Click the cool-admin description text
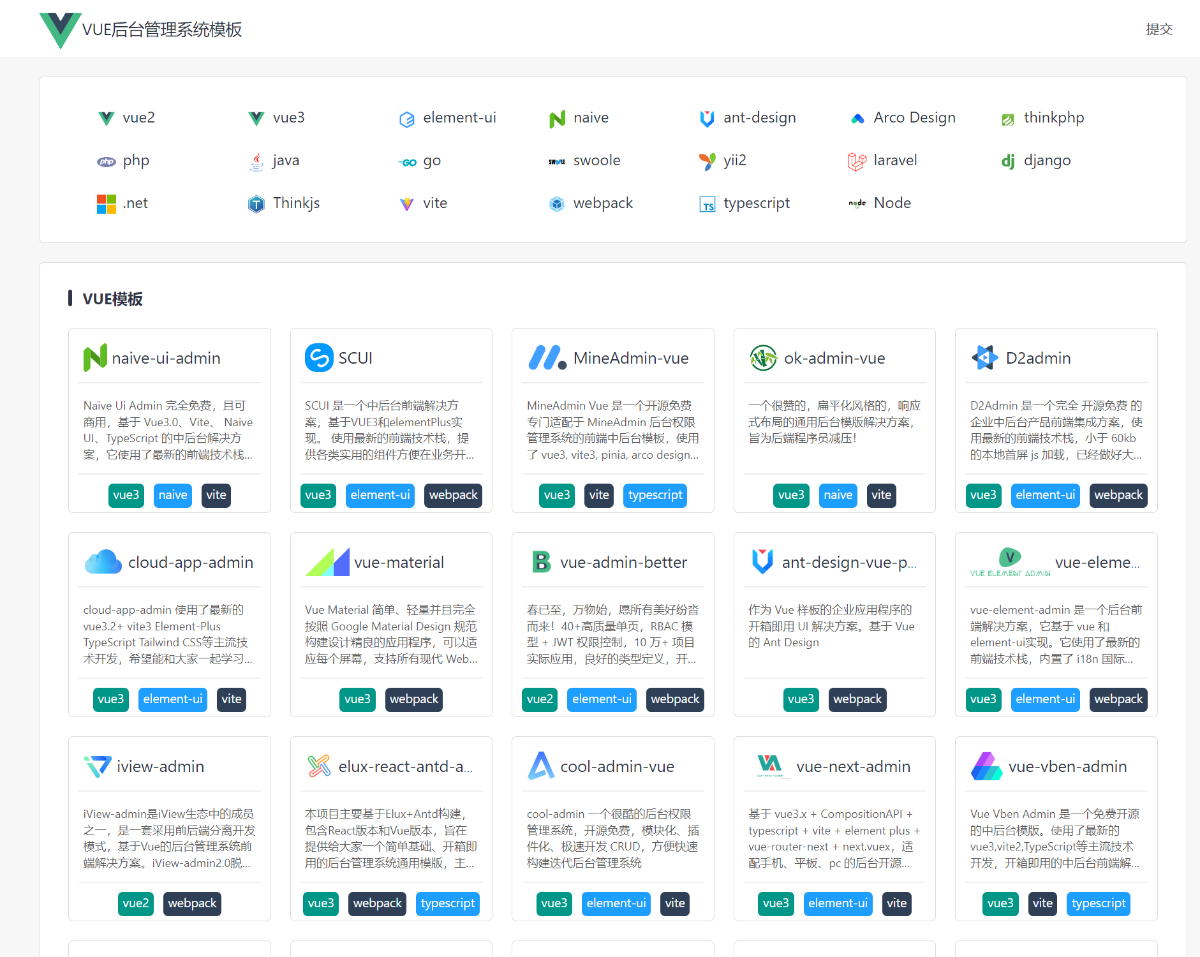This screenshot has width=1200, height=957. tap(612, 838)
